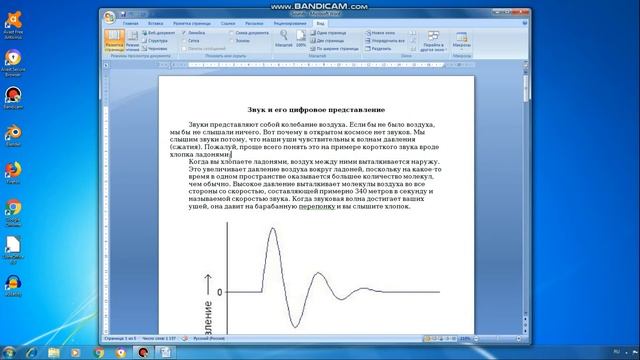The height and width of the screenshot is (360, 640).
Task: Click the Word document button on the taskbar
Action: [x=165, y=352]
